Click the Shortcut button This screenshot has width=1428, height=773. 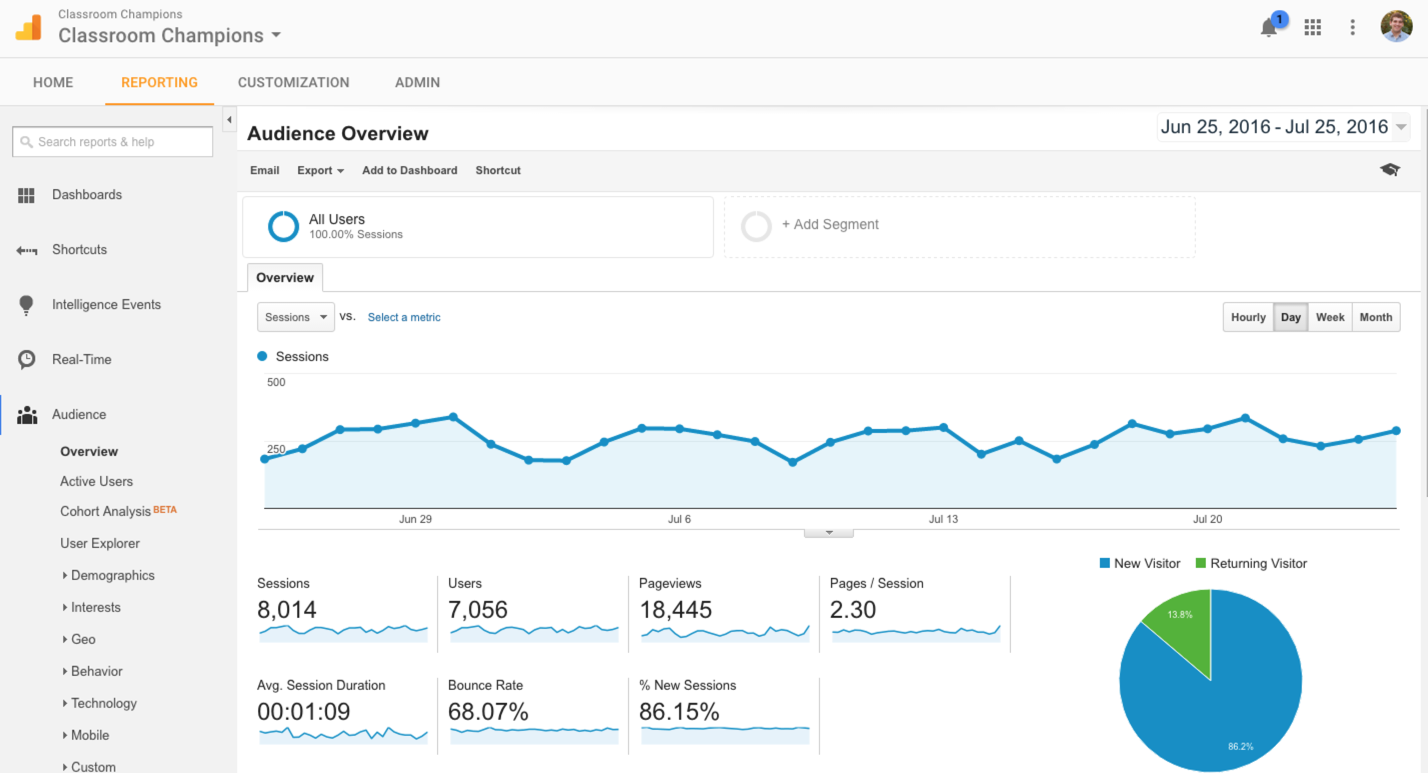pyautogui.click(x=498, y=170)
